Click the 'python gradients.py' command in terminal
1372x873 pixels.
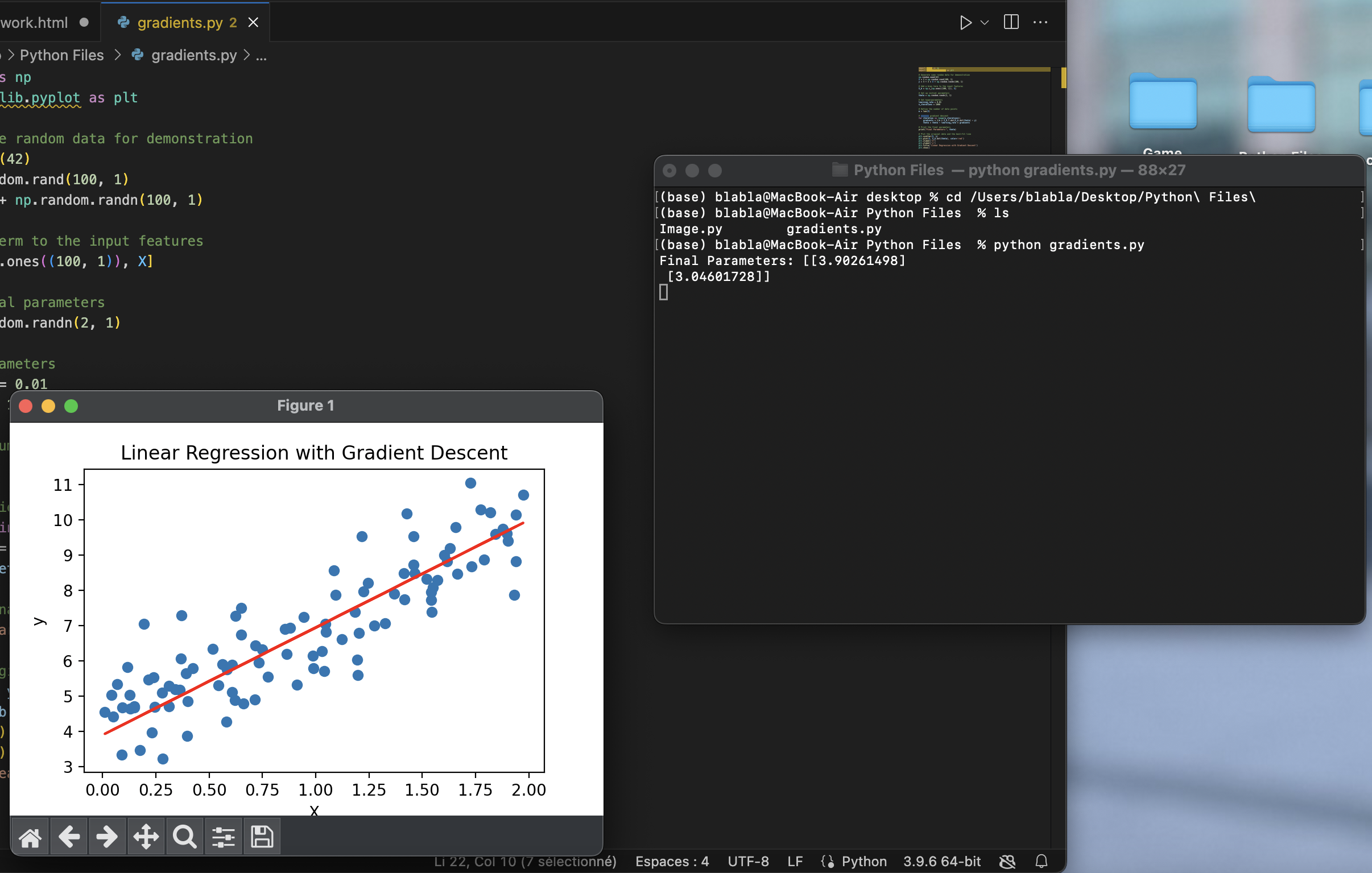(x=1069, y=245)
